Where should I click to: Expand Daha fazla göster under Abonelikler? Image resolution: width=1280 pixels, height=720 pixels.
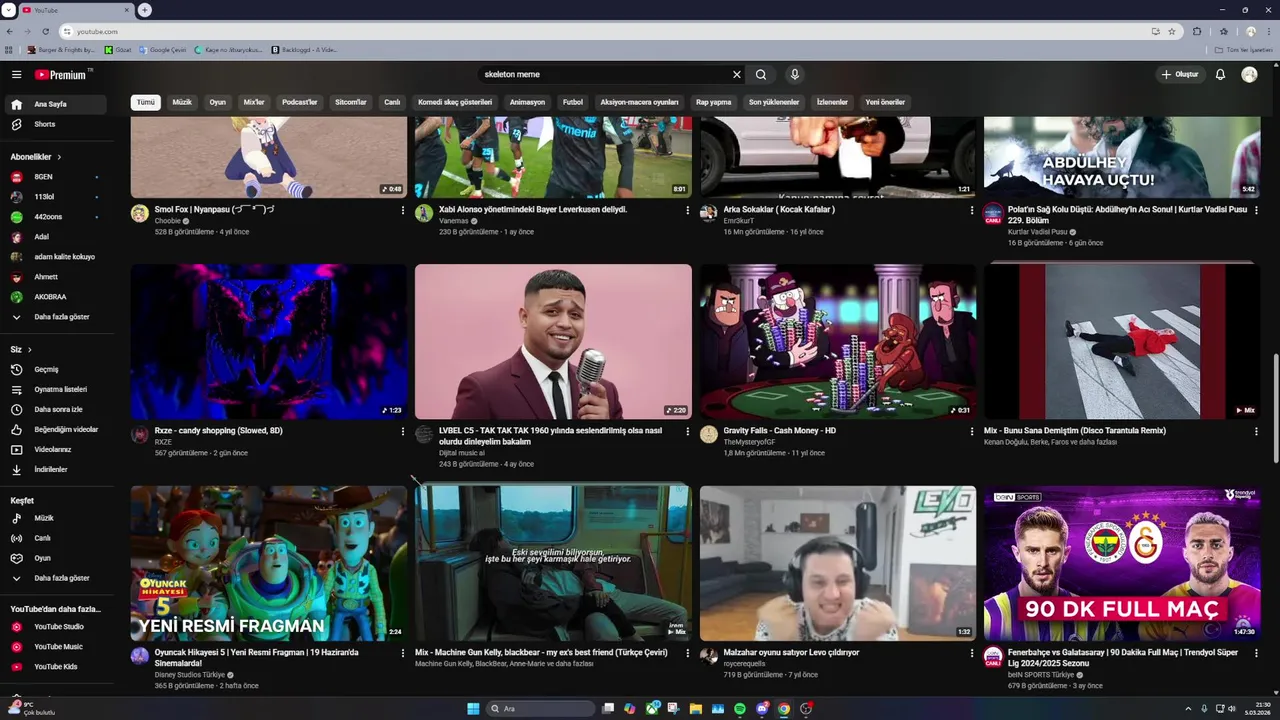(x=57, y=317)
